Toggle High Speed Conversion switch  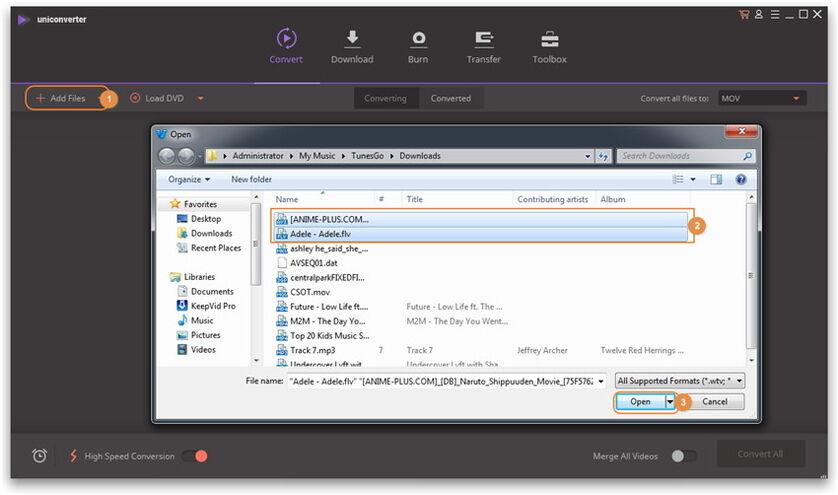pos(194,456)
